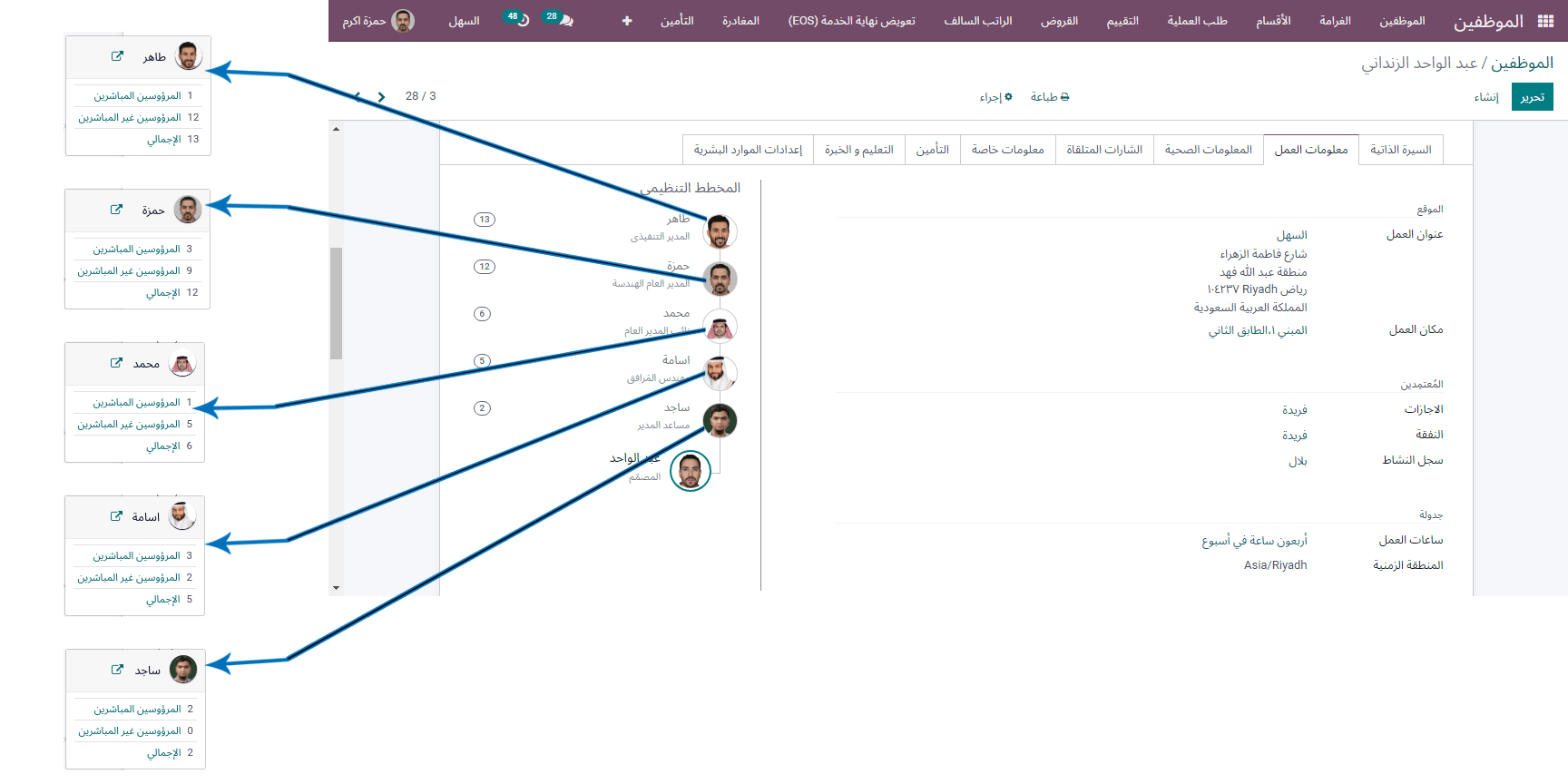Click the الموظفون app title

click(x=1488, y=21)
